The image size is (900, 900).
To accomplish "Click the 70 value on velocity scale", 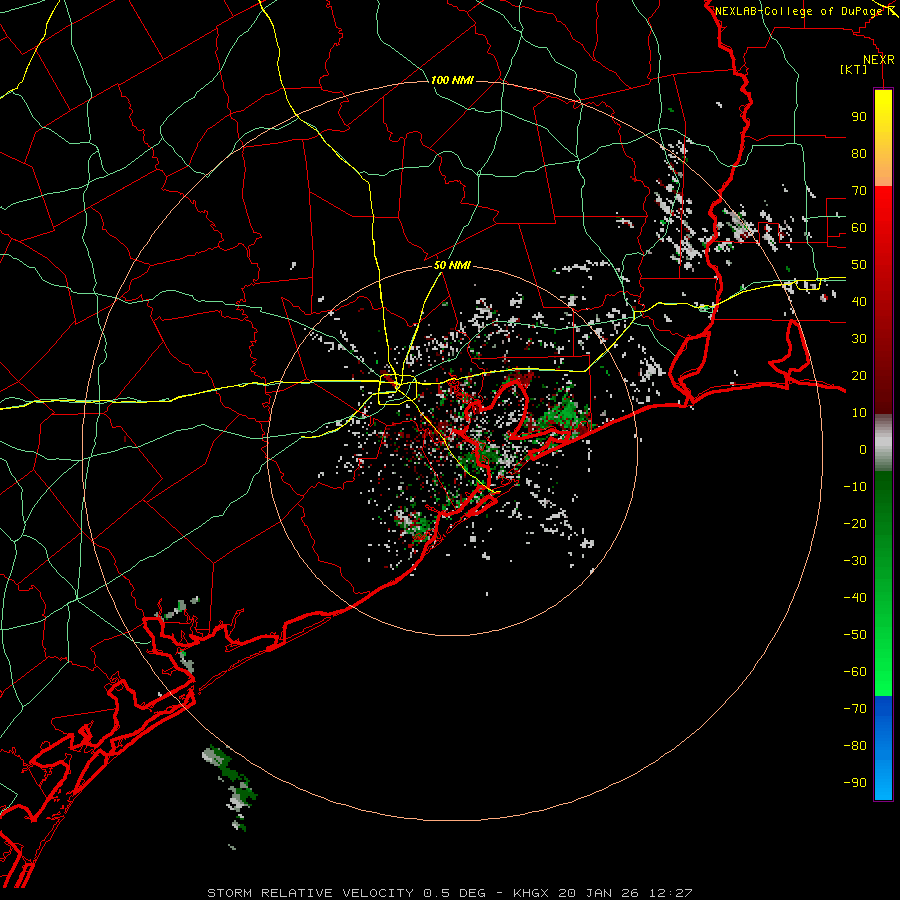I will point(859,191).
